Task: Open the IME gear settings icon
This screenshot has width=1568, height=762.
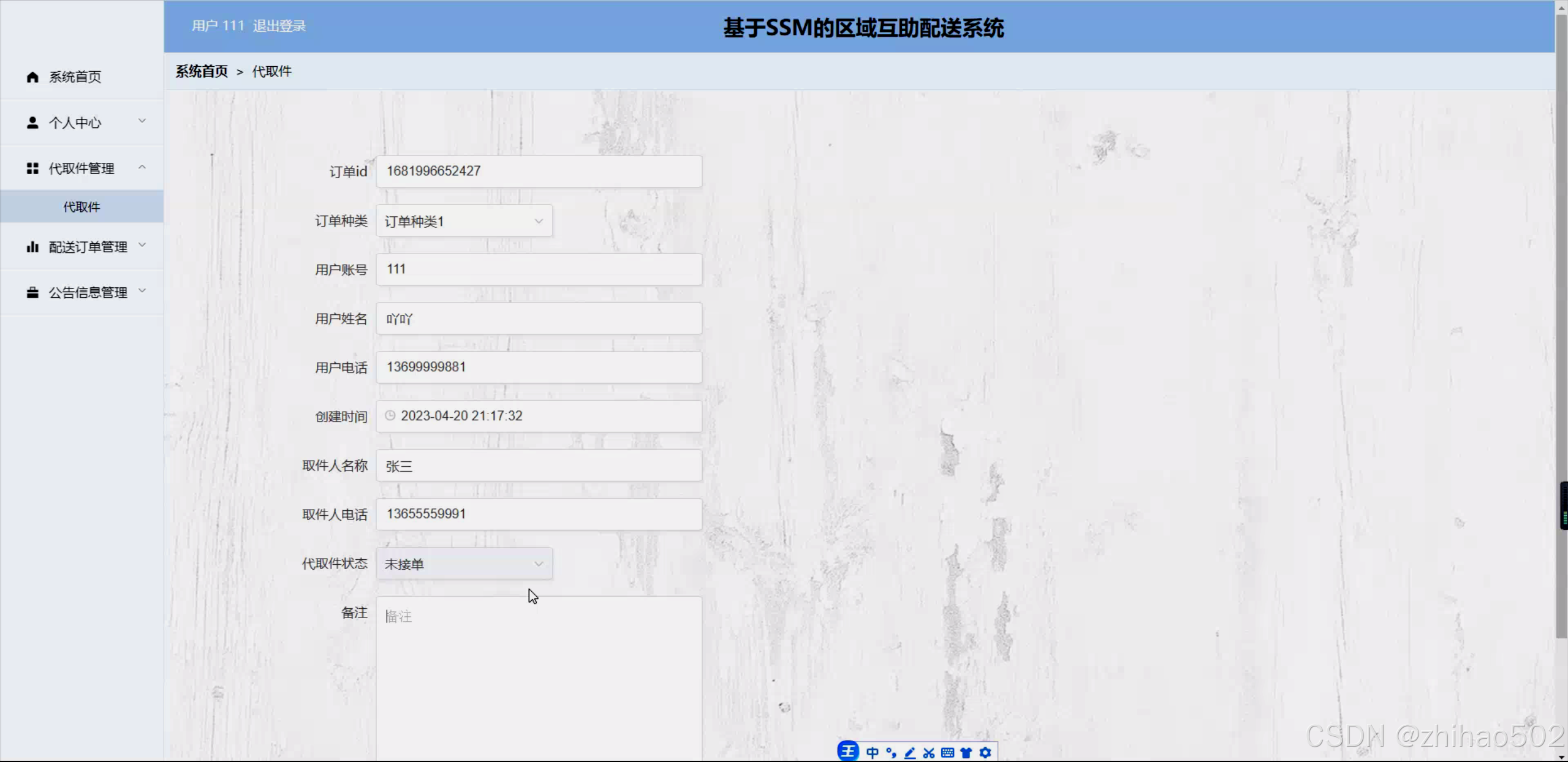Action: (985, 753)
